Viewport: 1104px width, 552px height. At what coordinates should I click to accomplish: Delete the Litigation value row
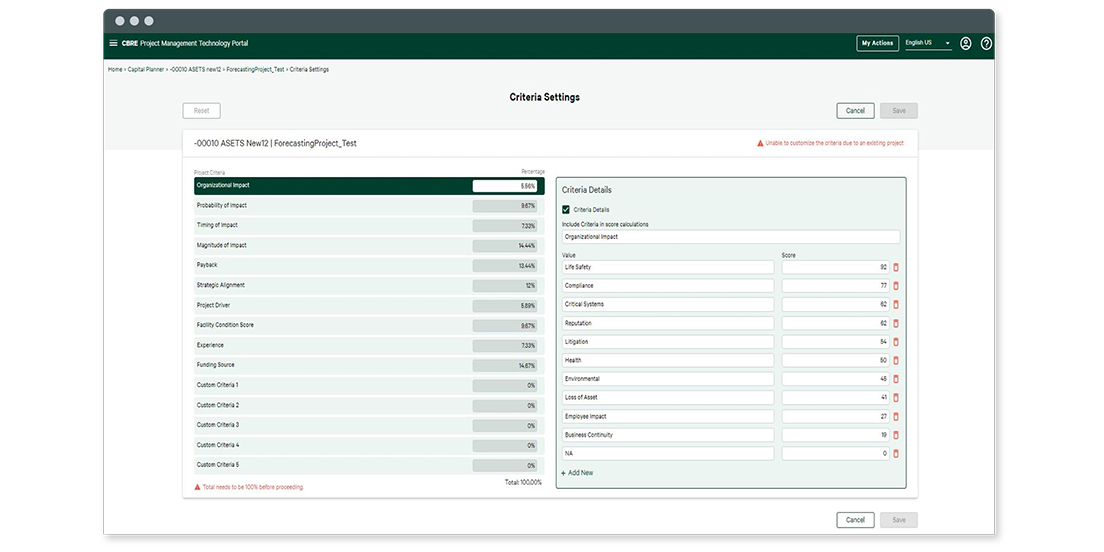[896, 342]
